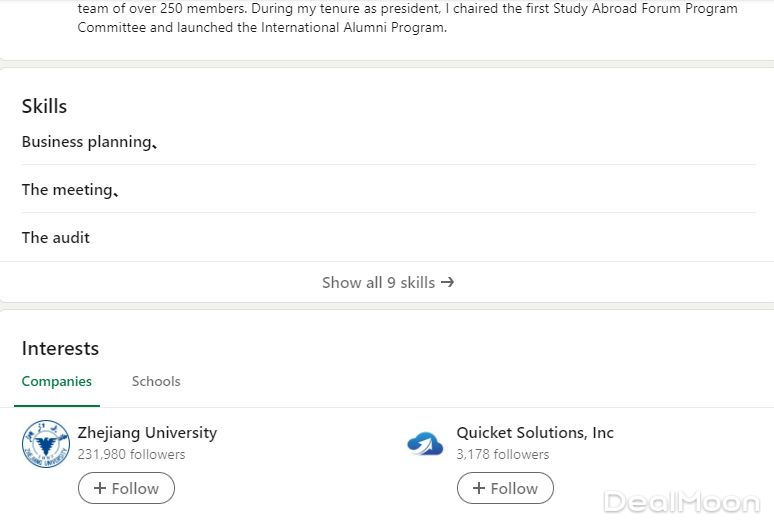Click the arrow after Show all 9 skills
Viewport: 774px width, 526px height.
[x=447, y=282]
